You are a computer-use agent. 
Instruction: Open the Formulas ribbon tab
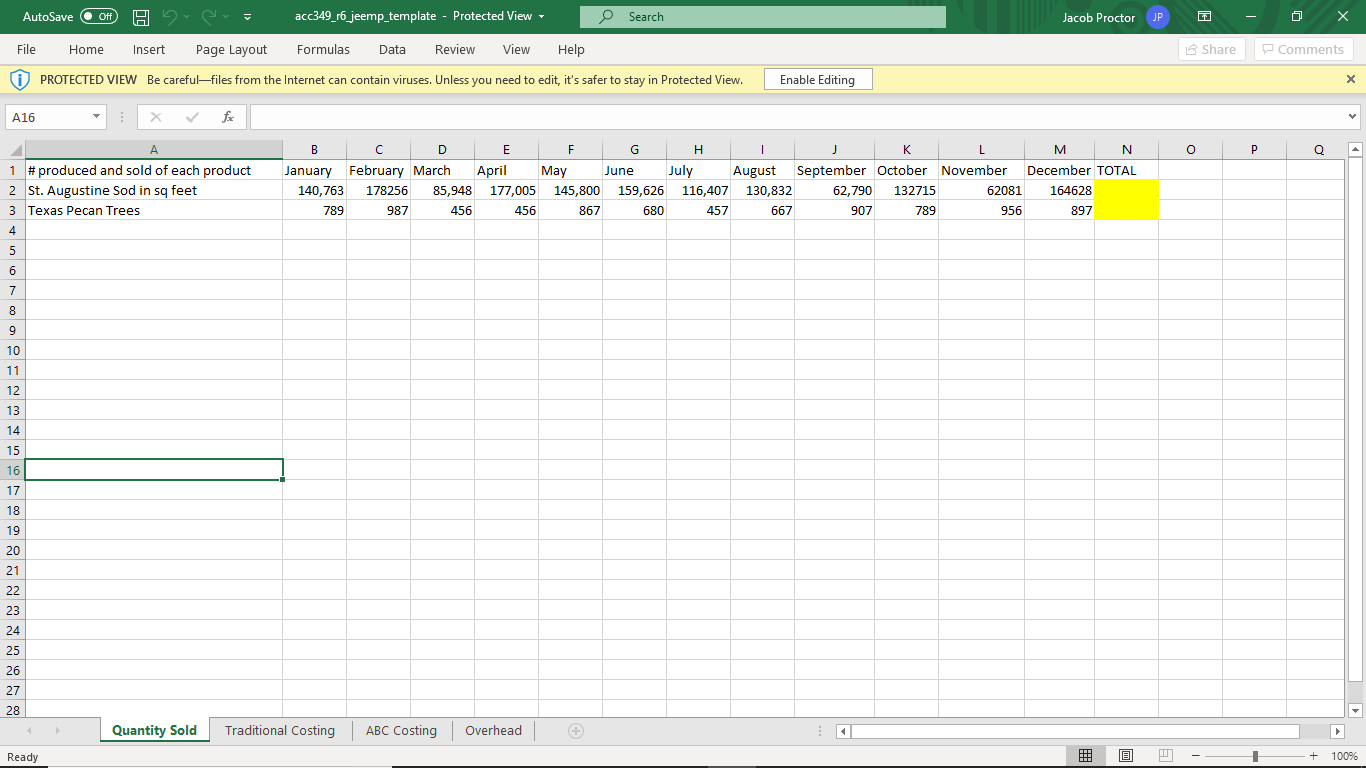[323, 49]
